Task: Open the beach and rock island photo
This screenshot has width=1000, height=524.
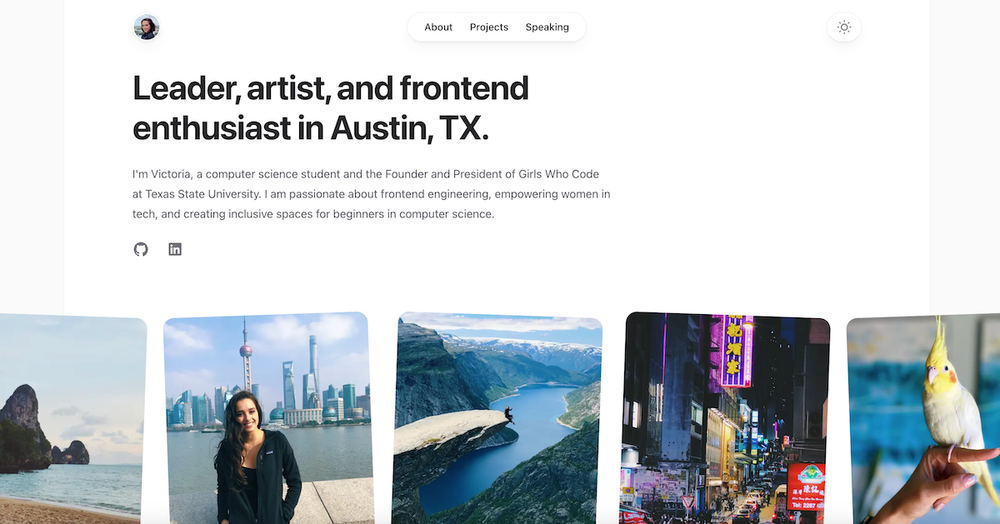Action: tap(71, 419)
